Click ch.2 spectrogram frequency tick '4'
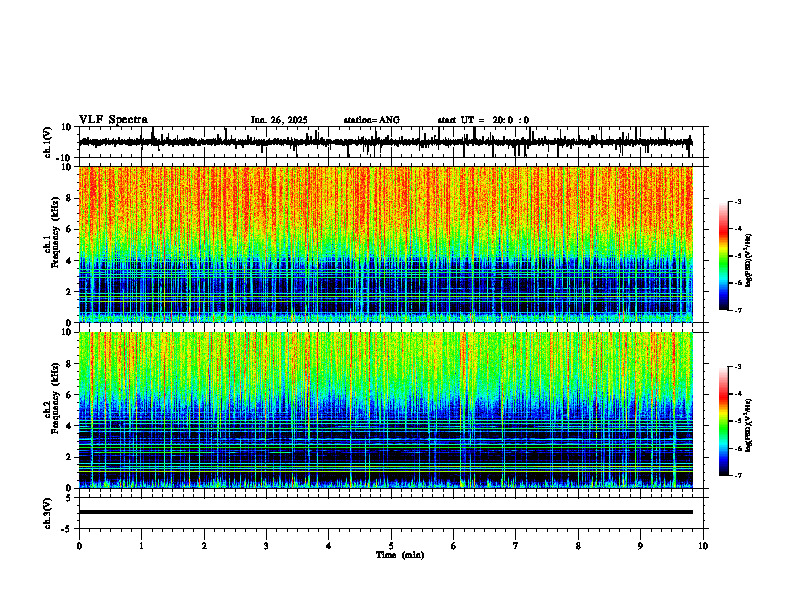 tap(69, 426)
